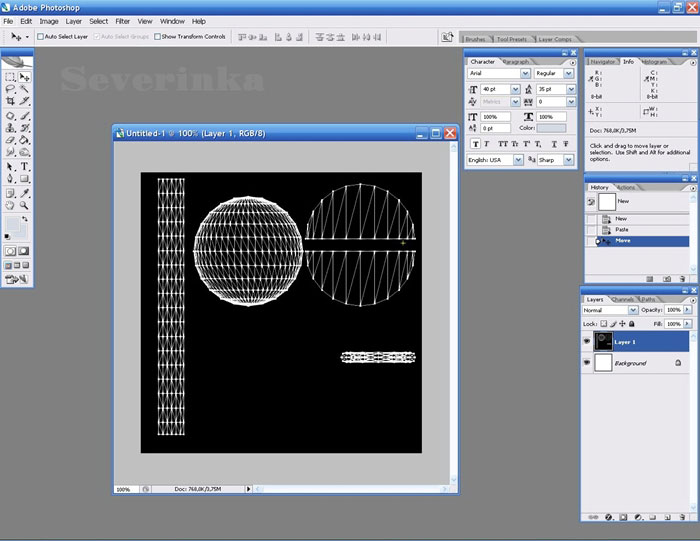700x541 pixels.
Task: Click the delete layer trash icon
Action: point(681,517)
